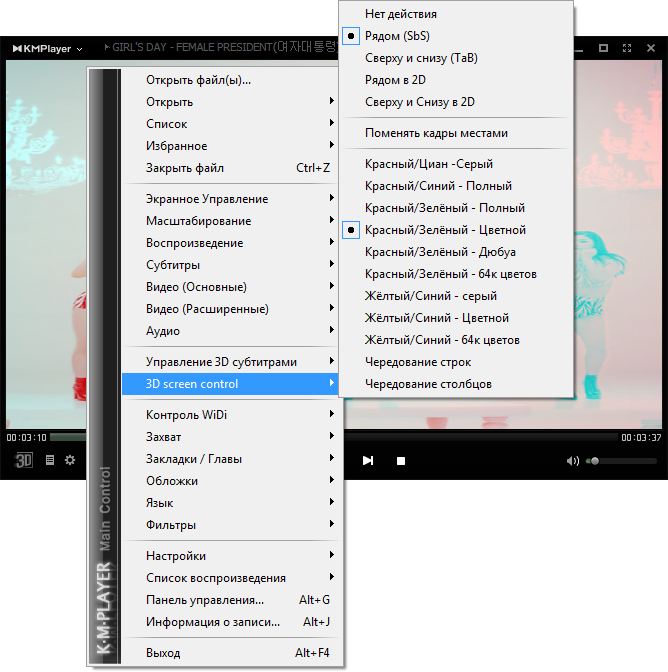Select Жёлтый/Синий - серый
Viewport: 668px width, 672px height.
456,296
